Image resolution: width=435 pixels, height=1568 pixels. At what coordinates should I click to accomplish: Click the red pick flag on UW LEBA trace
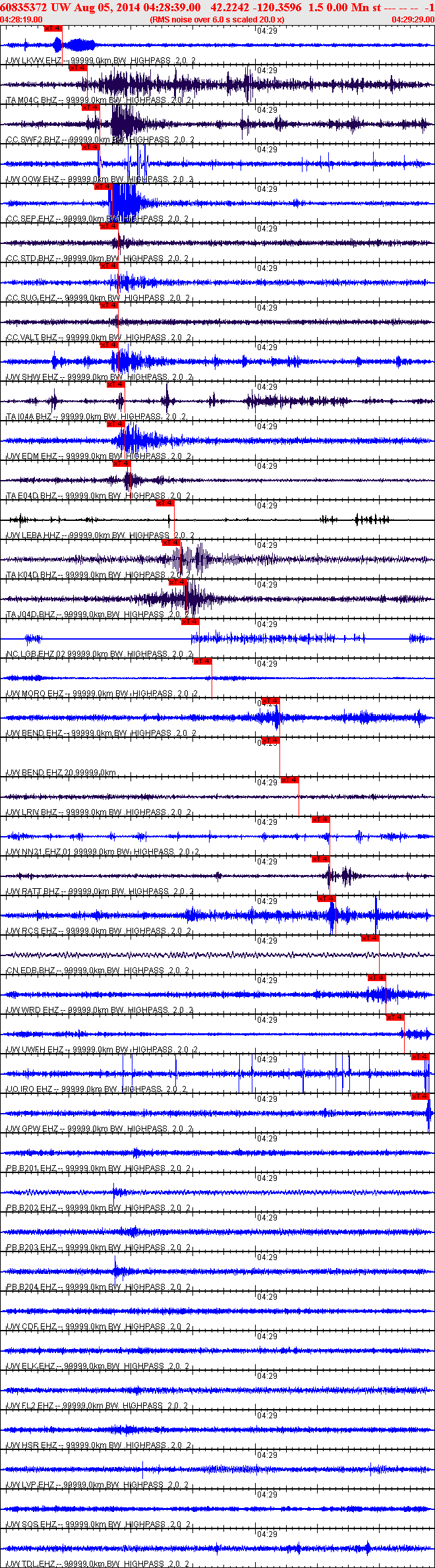click(x=165, y=503)
